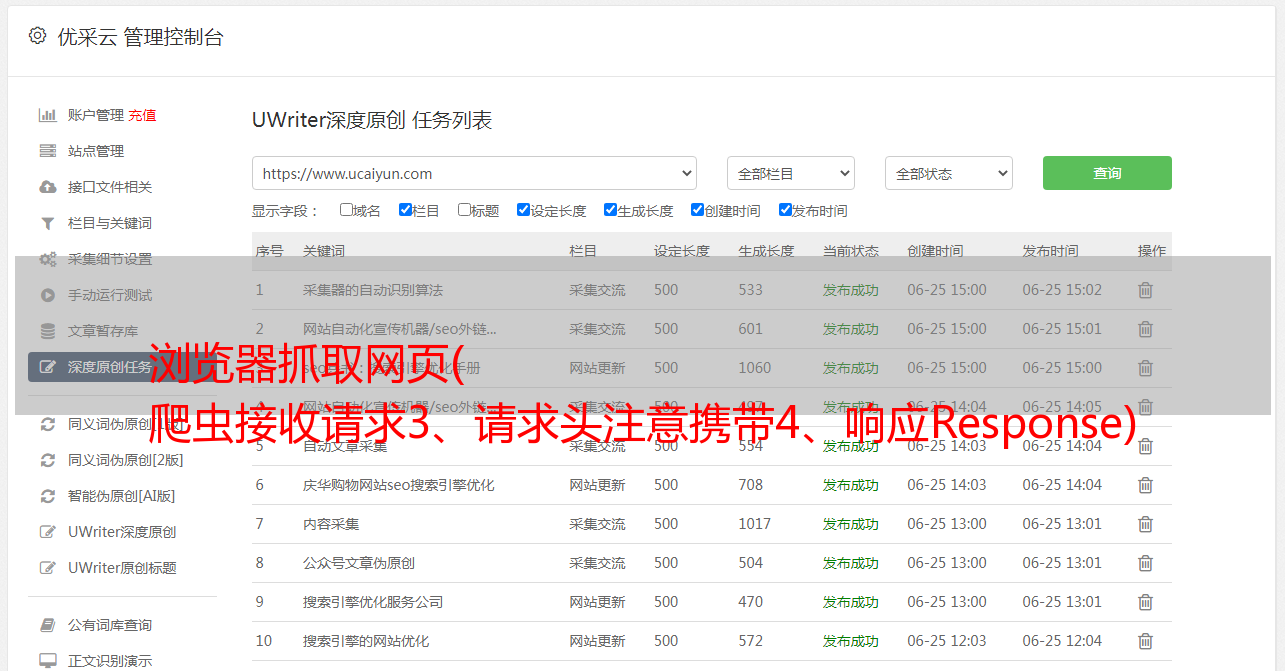Click keyword 内容采集
The height and width of the screenshot is (671, 1285).
click(x=331, y=524)
